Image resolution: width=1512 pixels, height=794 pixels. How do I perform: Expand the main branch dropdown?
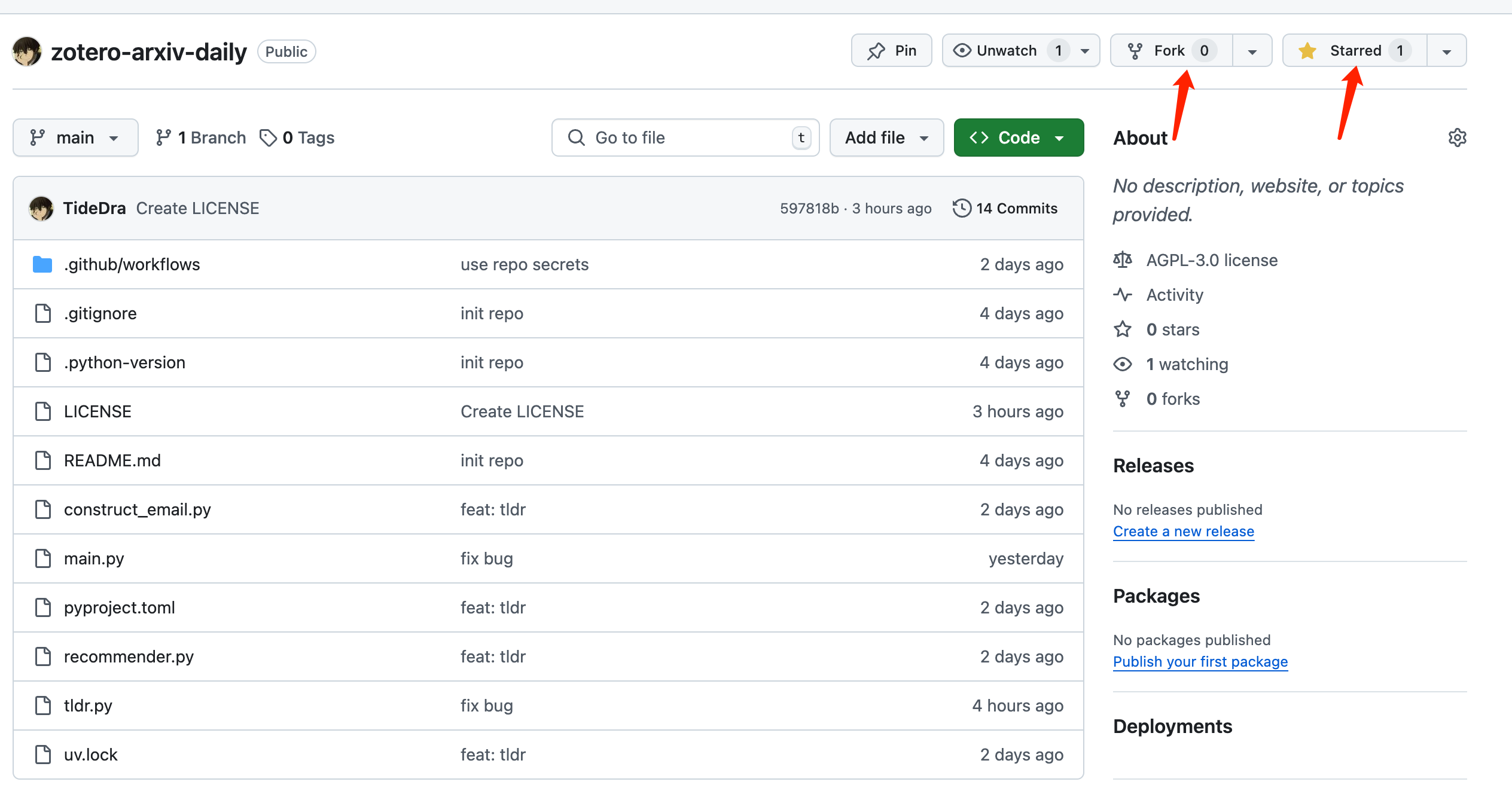click(x=75, y=138)
